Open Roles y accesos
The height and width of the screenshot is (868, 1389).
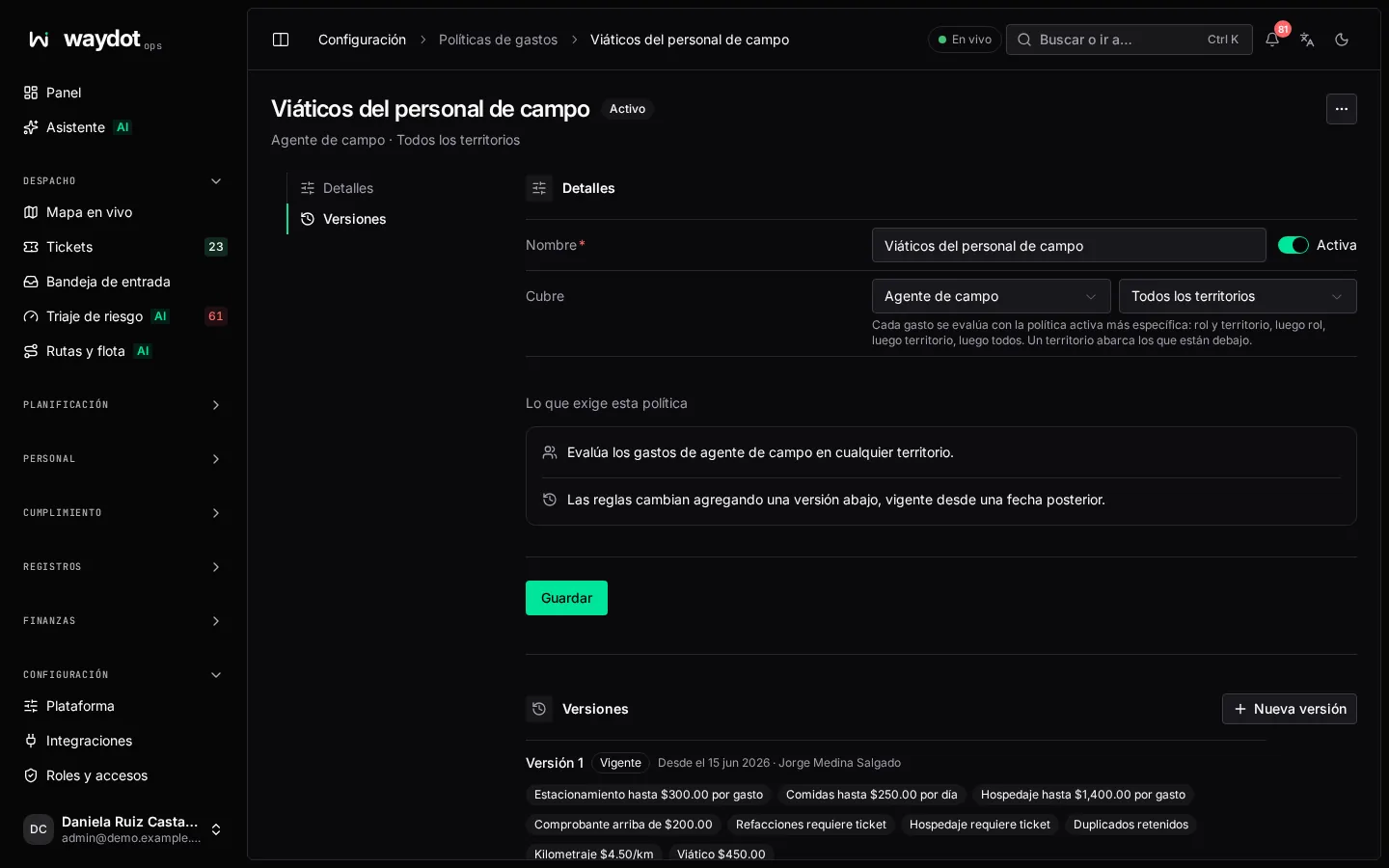click(123, 775)
